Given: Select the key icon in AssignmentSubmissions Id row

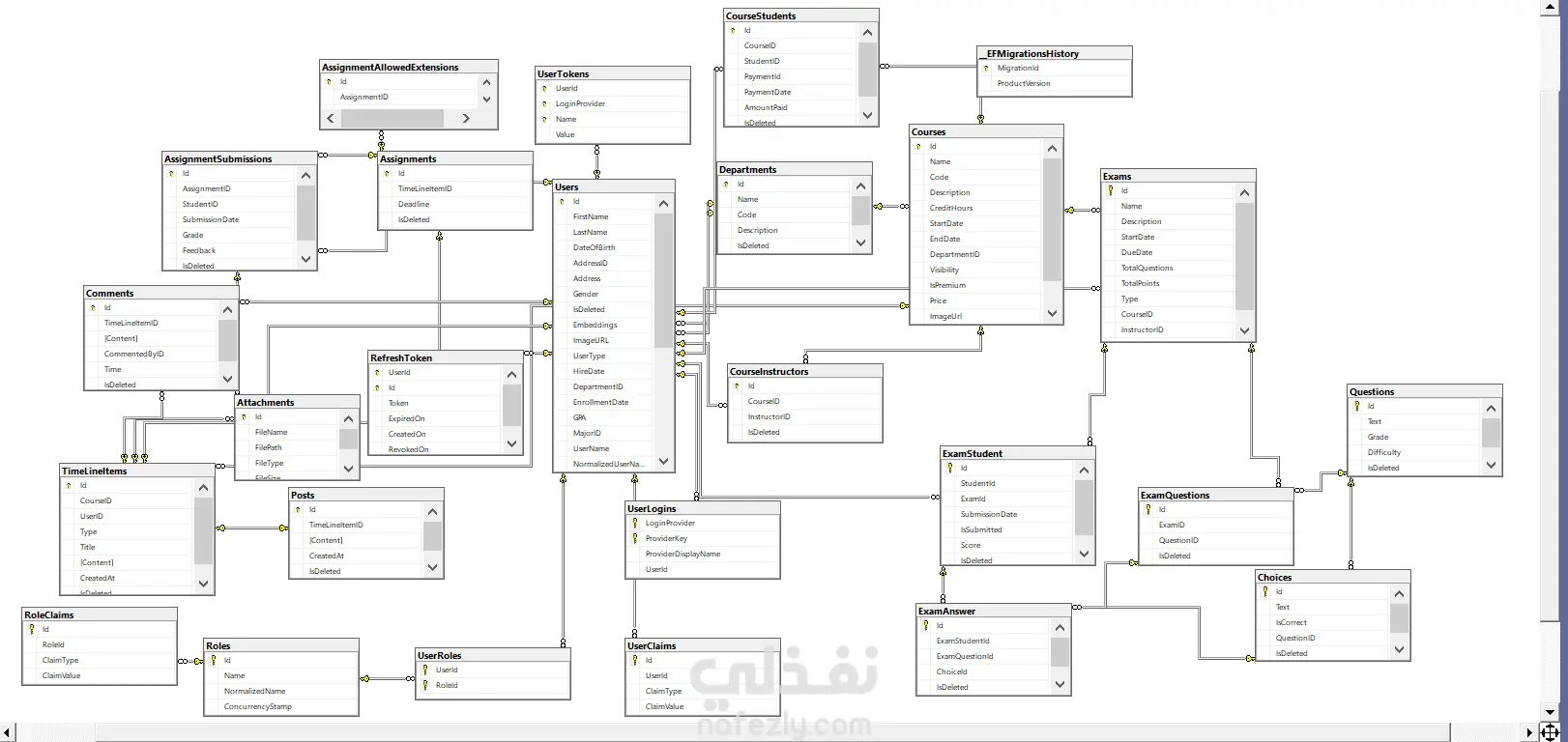Looking at the screenshot, I should click(x=171, y=174).
